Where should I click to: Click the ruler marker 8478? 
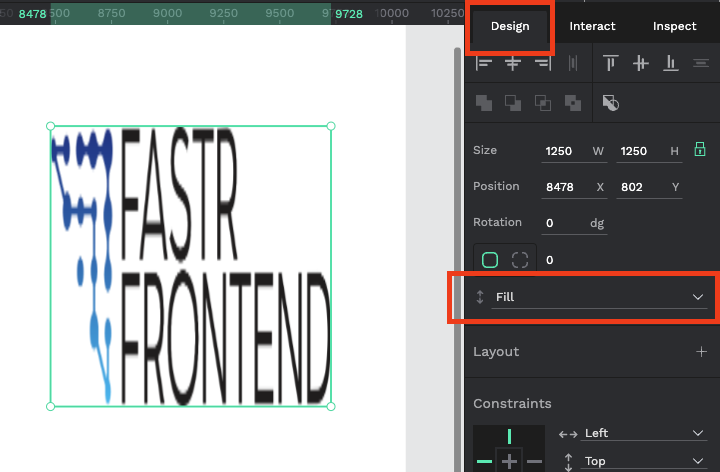(x=33, y=14)
